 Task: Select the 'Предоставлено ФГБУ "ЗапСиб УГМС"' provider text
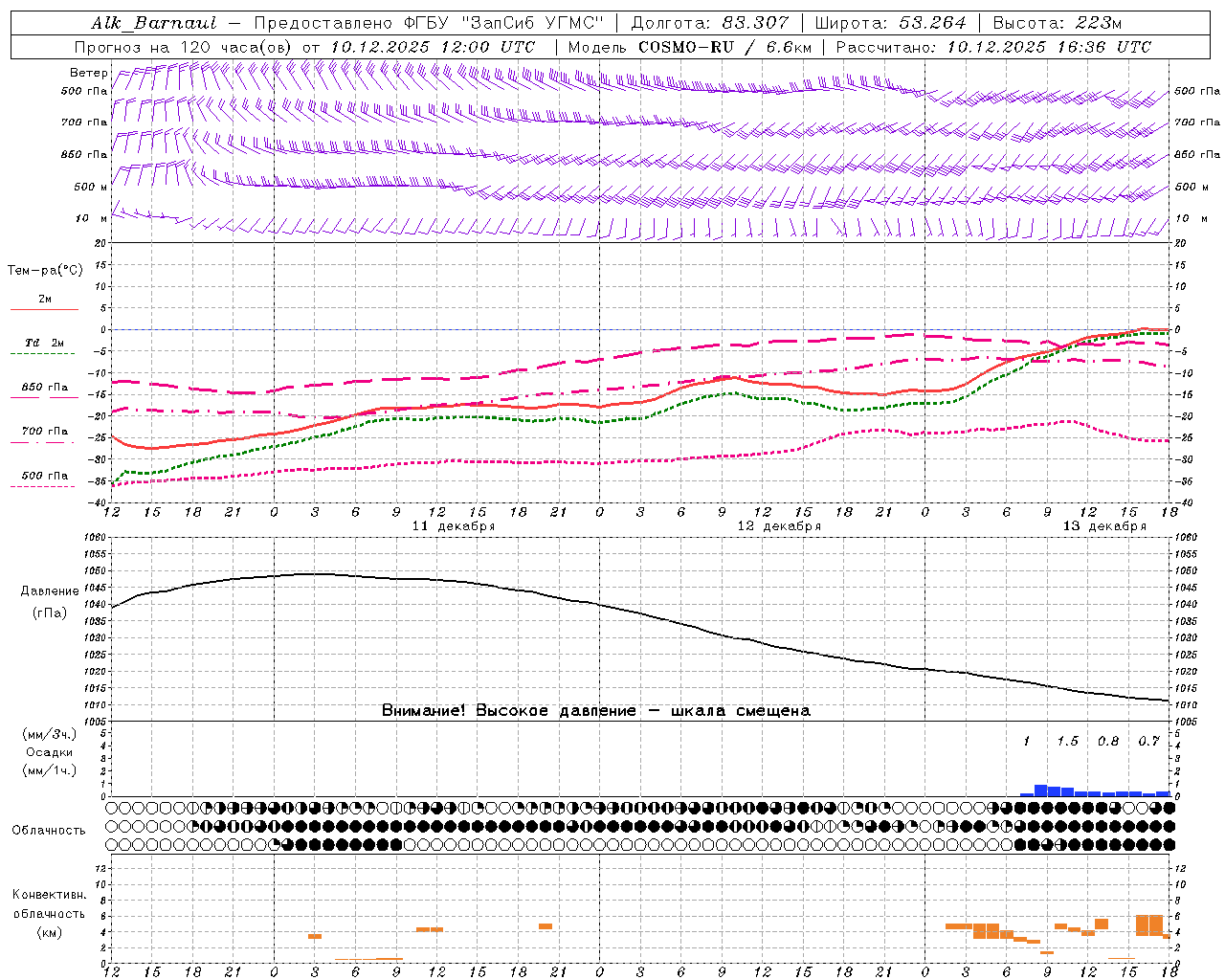[429, 23]
